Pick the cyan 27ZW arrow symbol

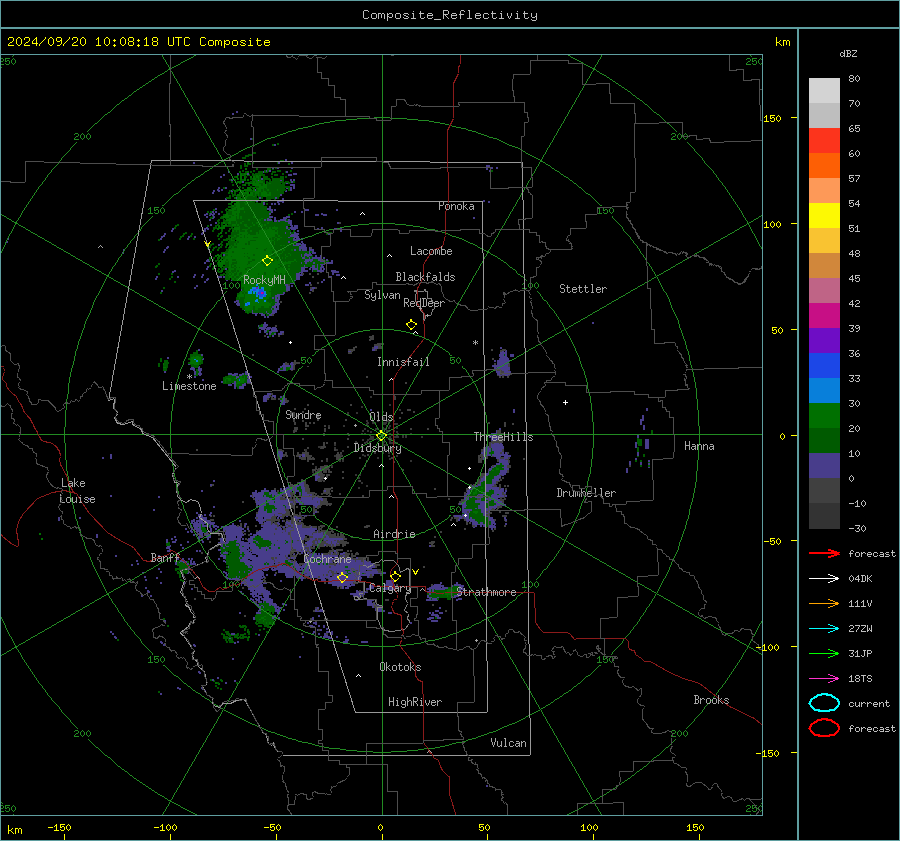pyautogui.click(x=824, y=629)
